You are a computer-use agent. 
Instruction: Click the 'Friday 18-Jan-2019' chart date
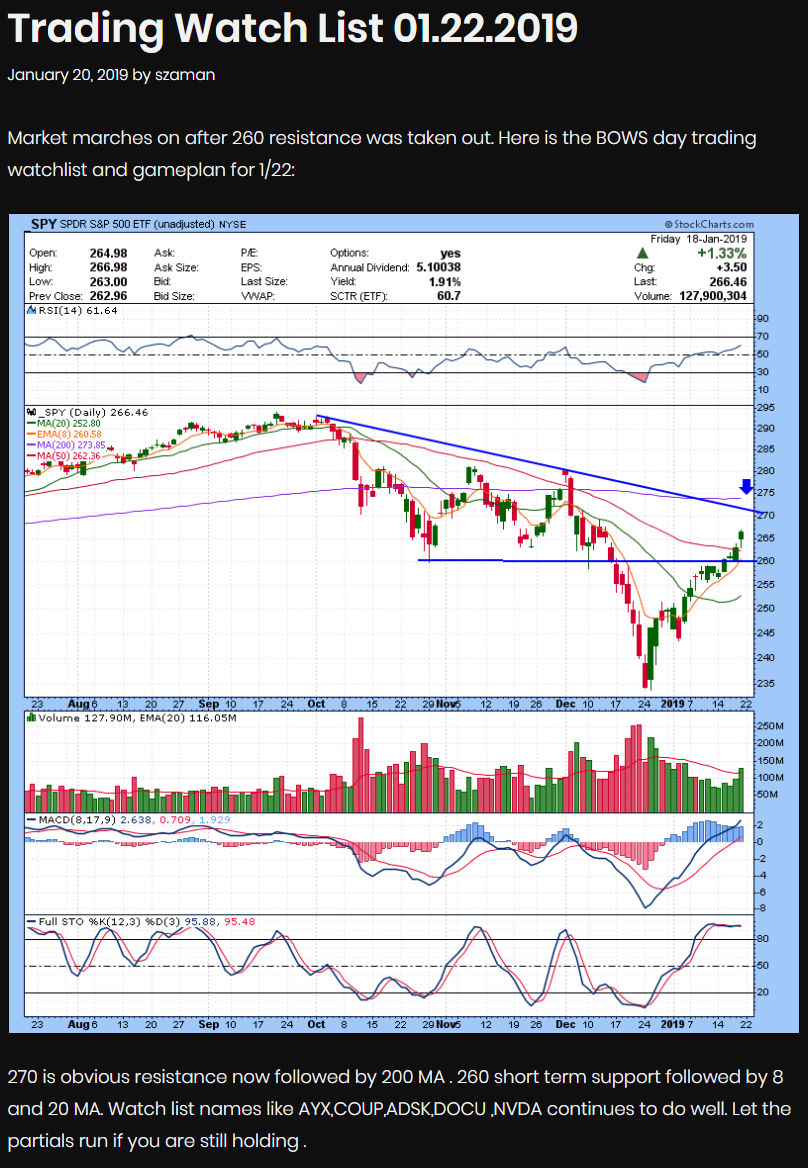[699, 239]
